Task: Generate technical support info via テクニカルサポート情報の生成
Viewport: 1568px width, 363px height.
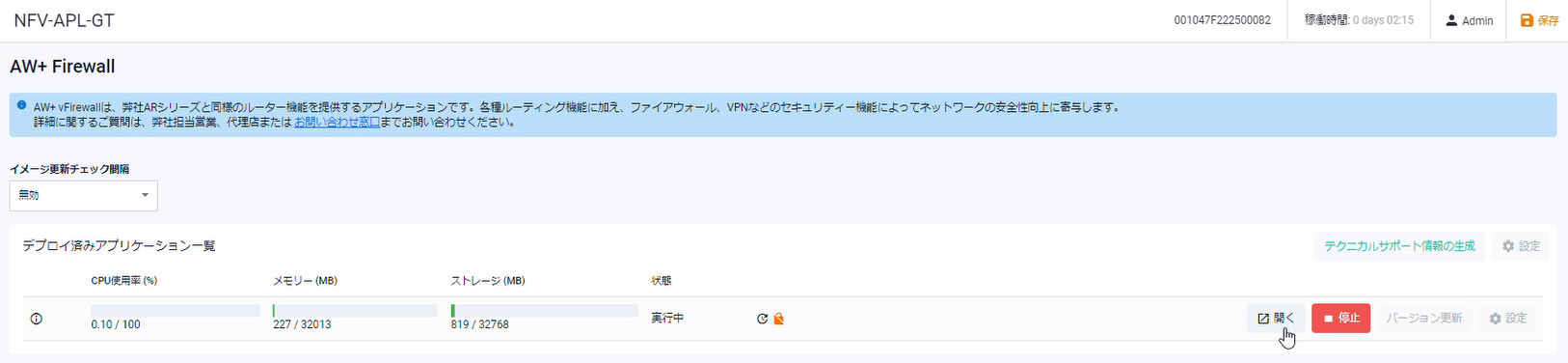Action: (1399, 246)
